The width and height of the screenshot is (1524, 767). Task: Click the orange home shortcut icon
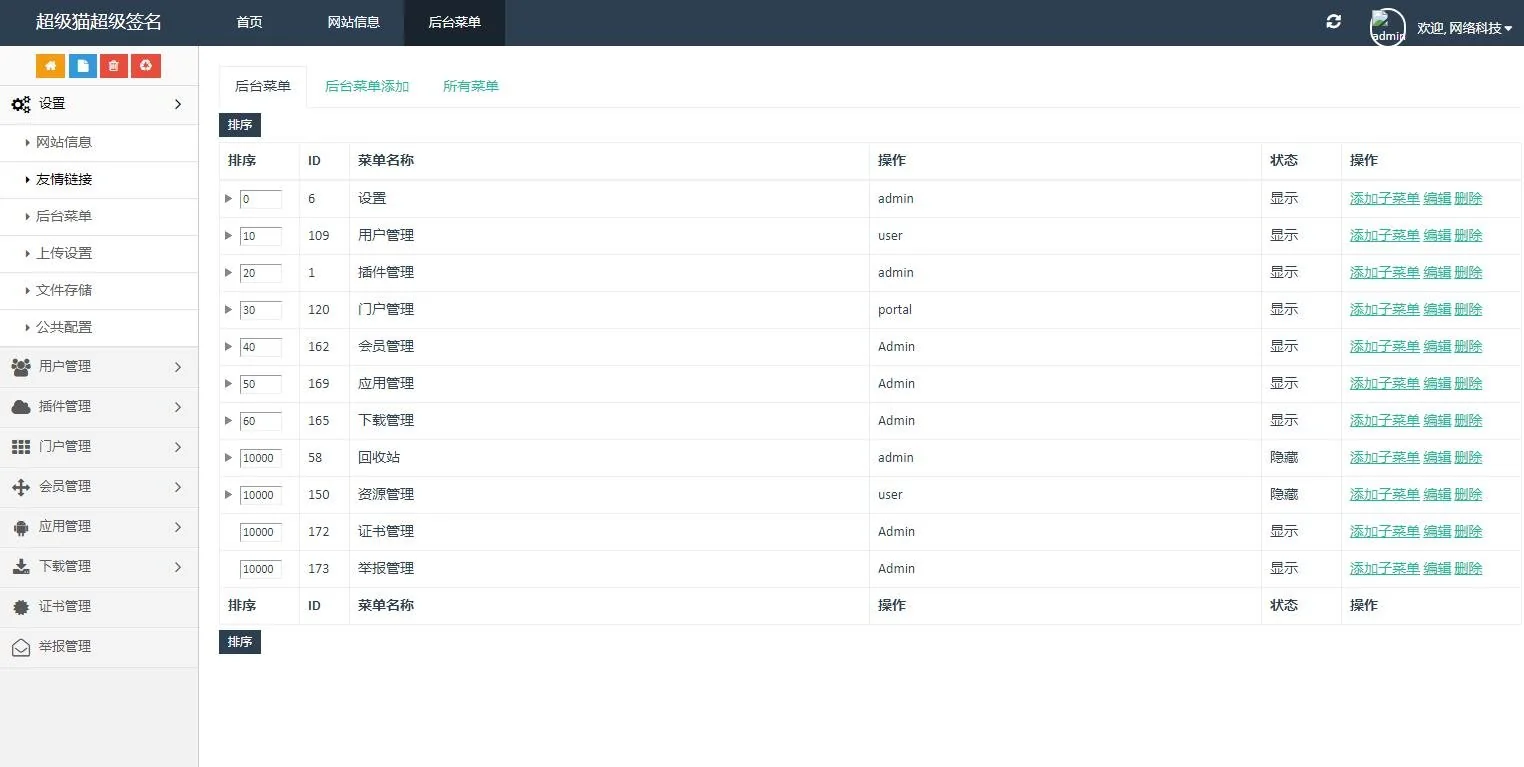(x=50, y=66)
